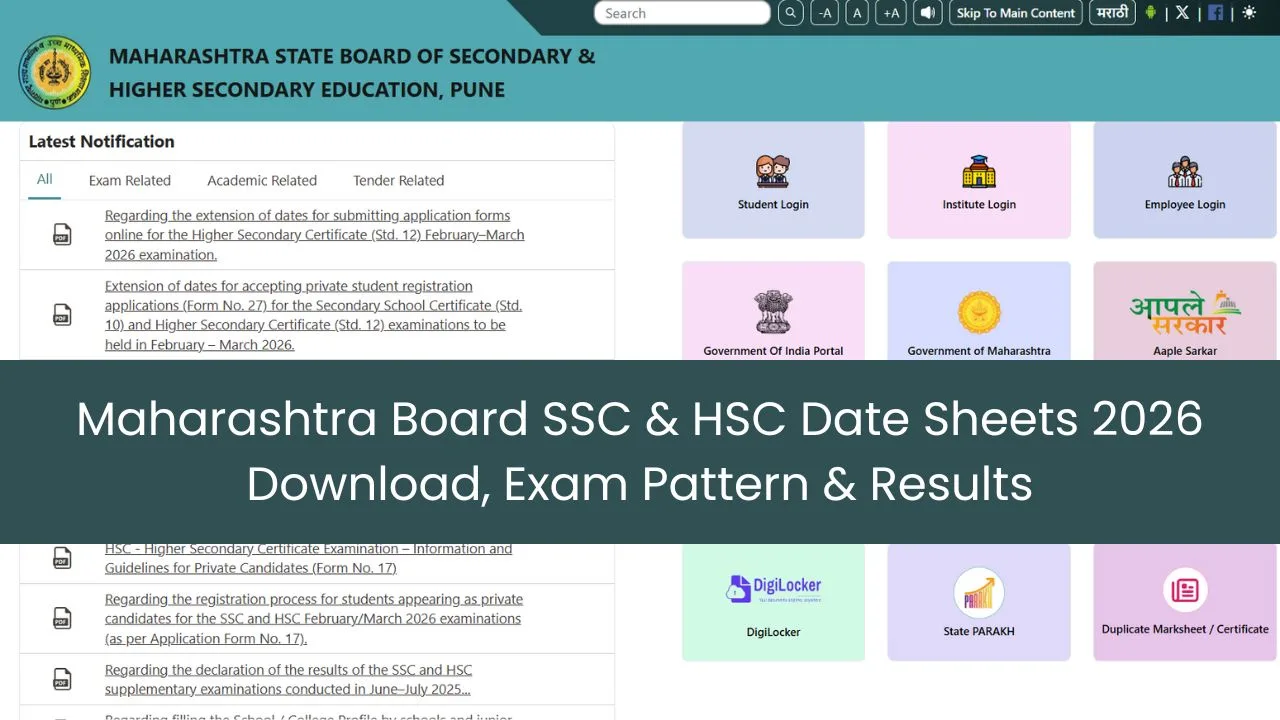The height and width of the screenshot is (720, 1280).
Task: Open the DigiLocker tile
Action: tap(773, 601)
